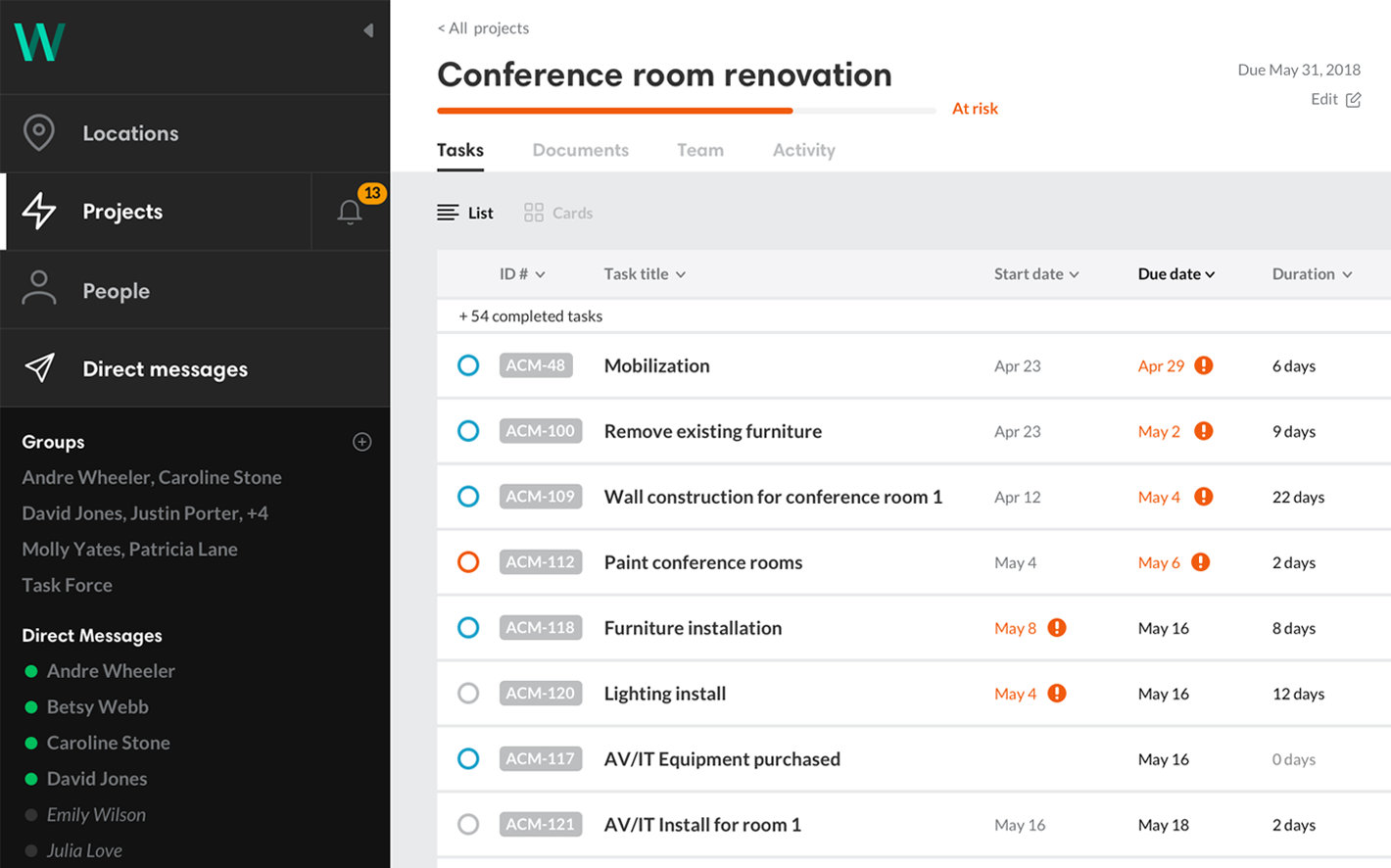Open the Activity tab
The image size is (1391, 868).
click(x=803, y=150)
